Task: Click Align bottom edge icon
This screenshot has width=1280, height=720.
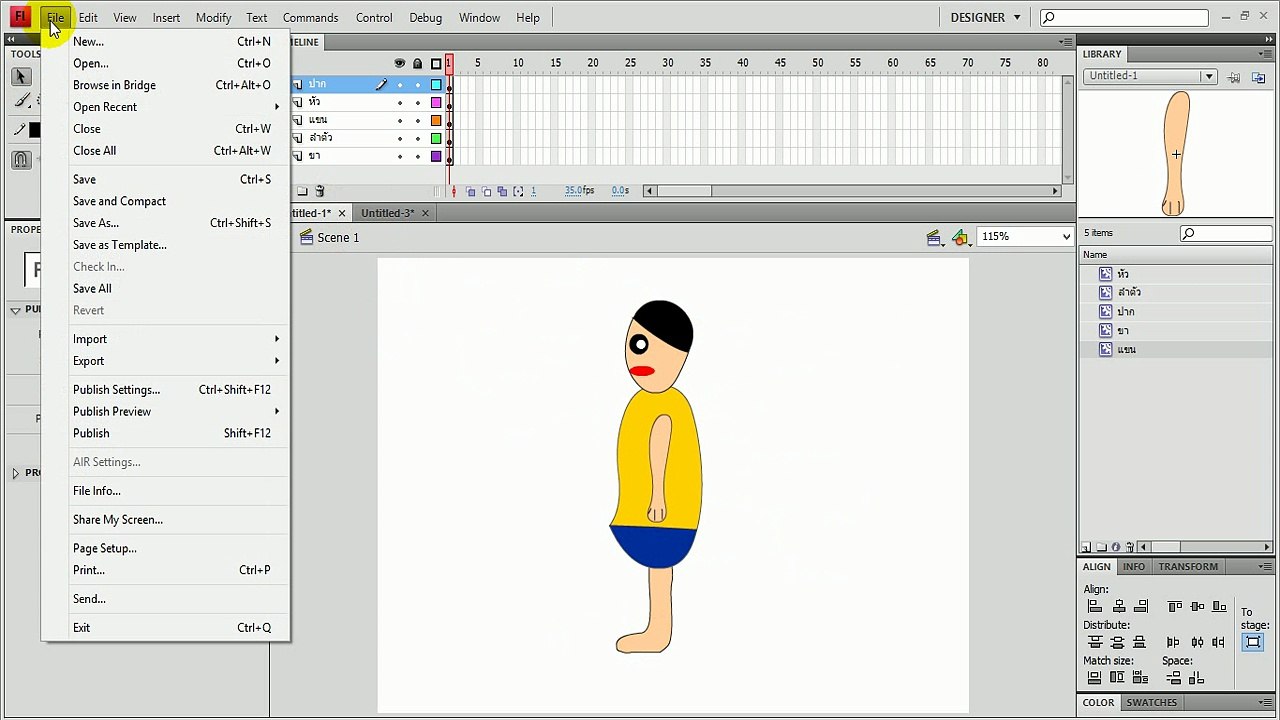Action: click(1219, 606)
